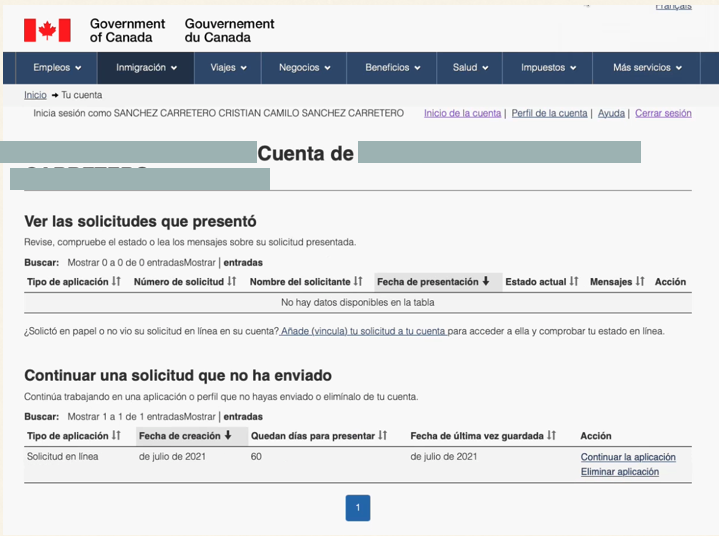719x536 pixels.
Task: Open the Impuestos menu
Action: [549, 68]
